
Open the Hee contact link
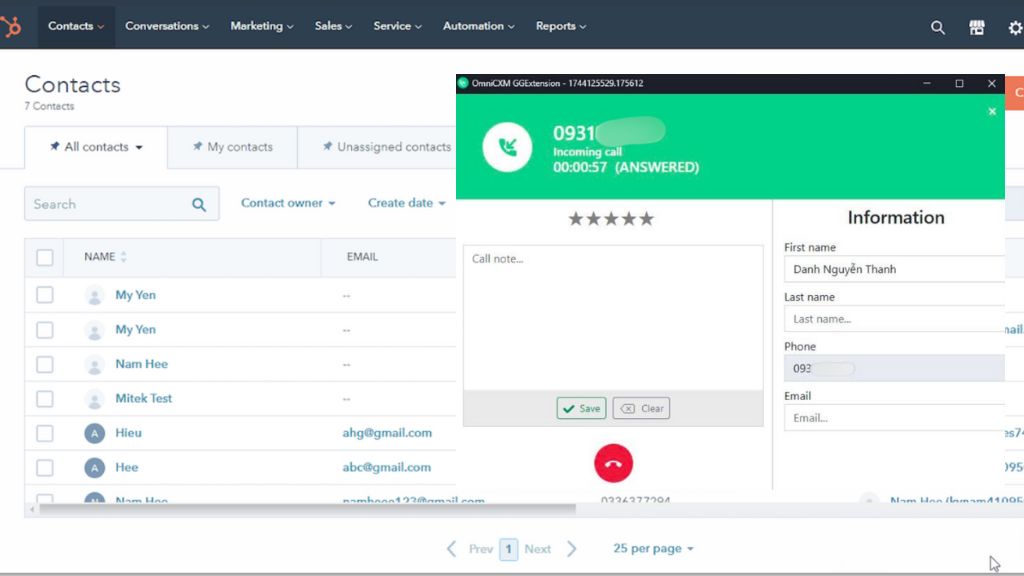click(127, 468)
